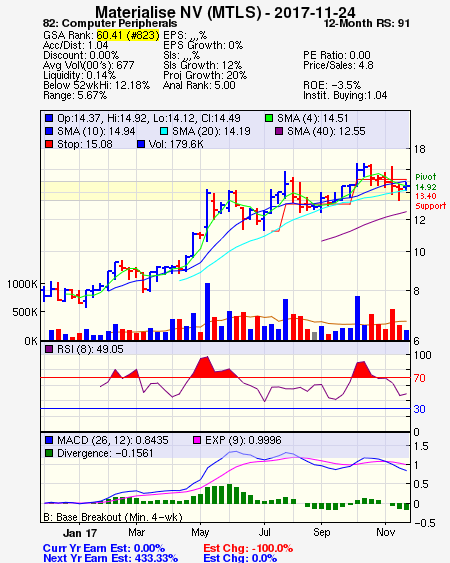Image resolution: width=450 pixels, height=563 pixels.
Task: Click the red Est Chg: -100.0% text
Action: pos(248,548)
